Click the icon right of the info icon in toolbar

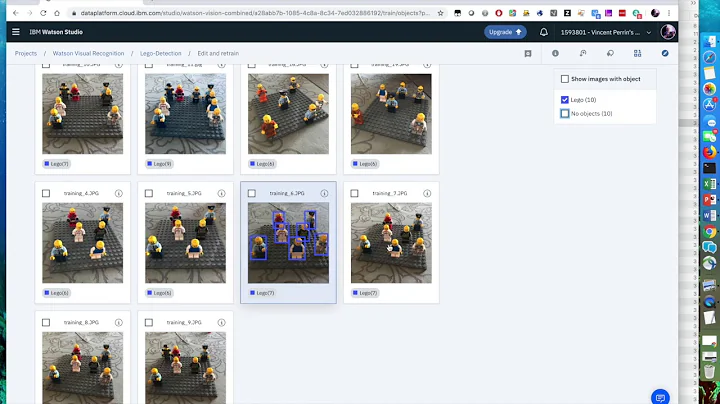point(583,53)
